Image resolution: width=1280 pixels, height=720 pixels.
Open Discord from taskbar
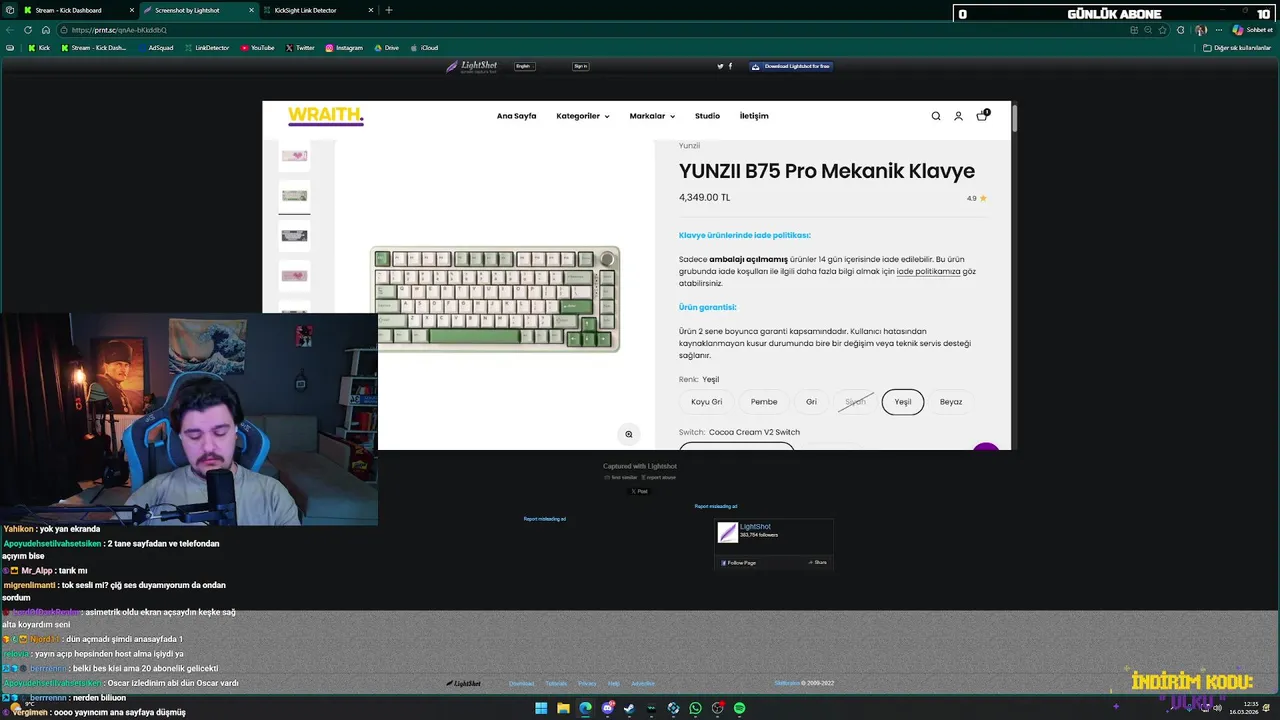click(608, 708)
